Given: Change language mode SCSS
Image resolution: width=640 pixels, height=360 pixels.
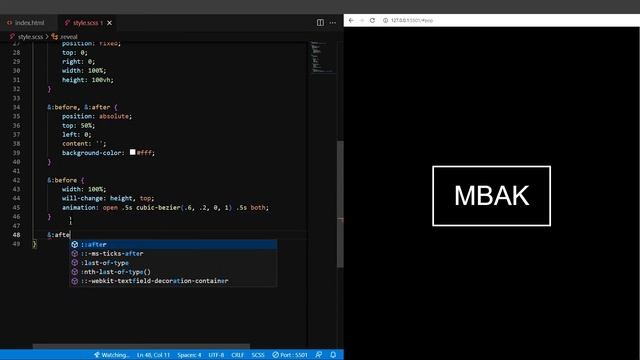Looking at the screenshot, I should (x=258, y=355).
